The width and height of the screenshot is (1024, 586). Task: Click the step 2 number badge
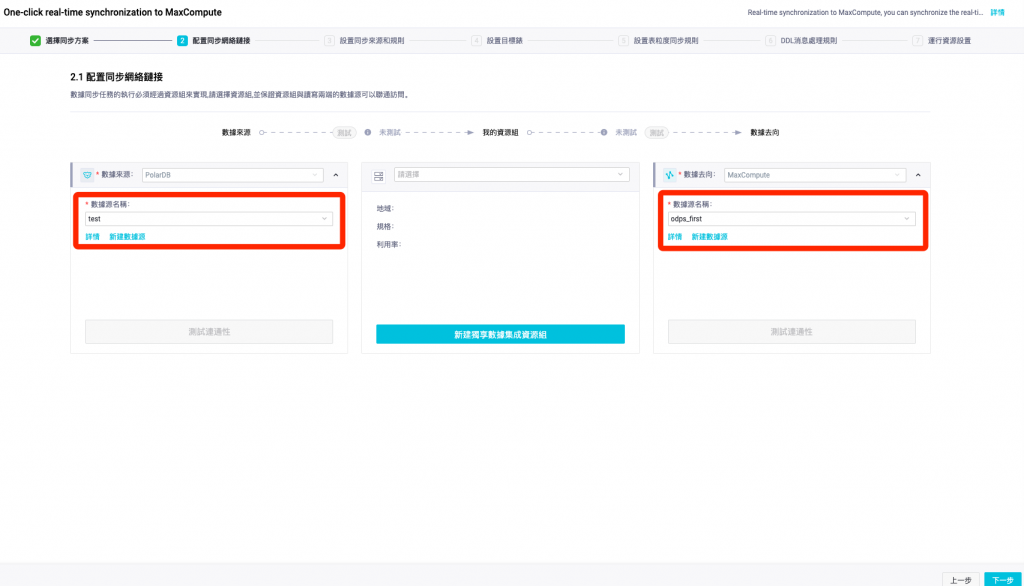182,41
